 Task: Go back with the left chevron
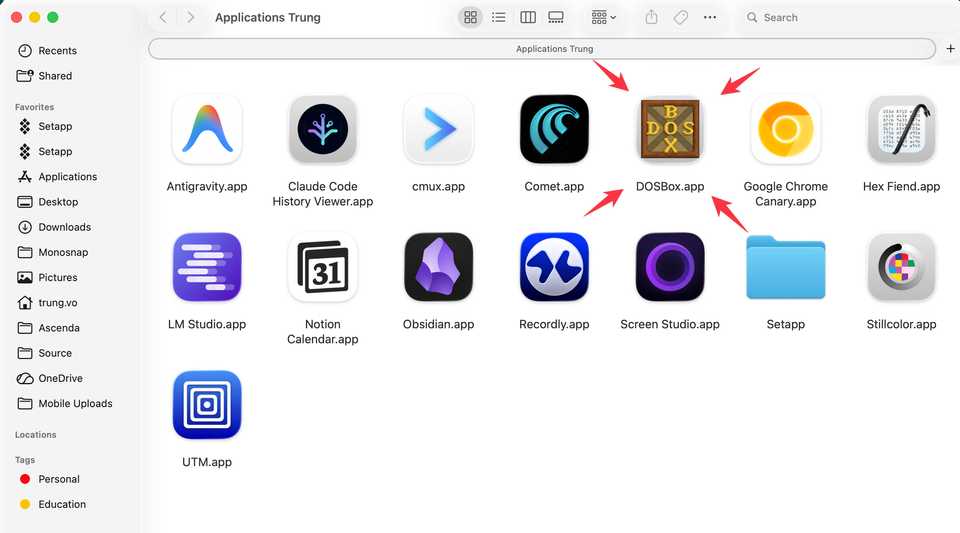pyautogui.click(x=163, y=17)
